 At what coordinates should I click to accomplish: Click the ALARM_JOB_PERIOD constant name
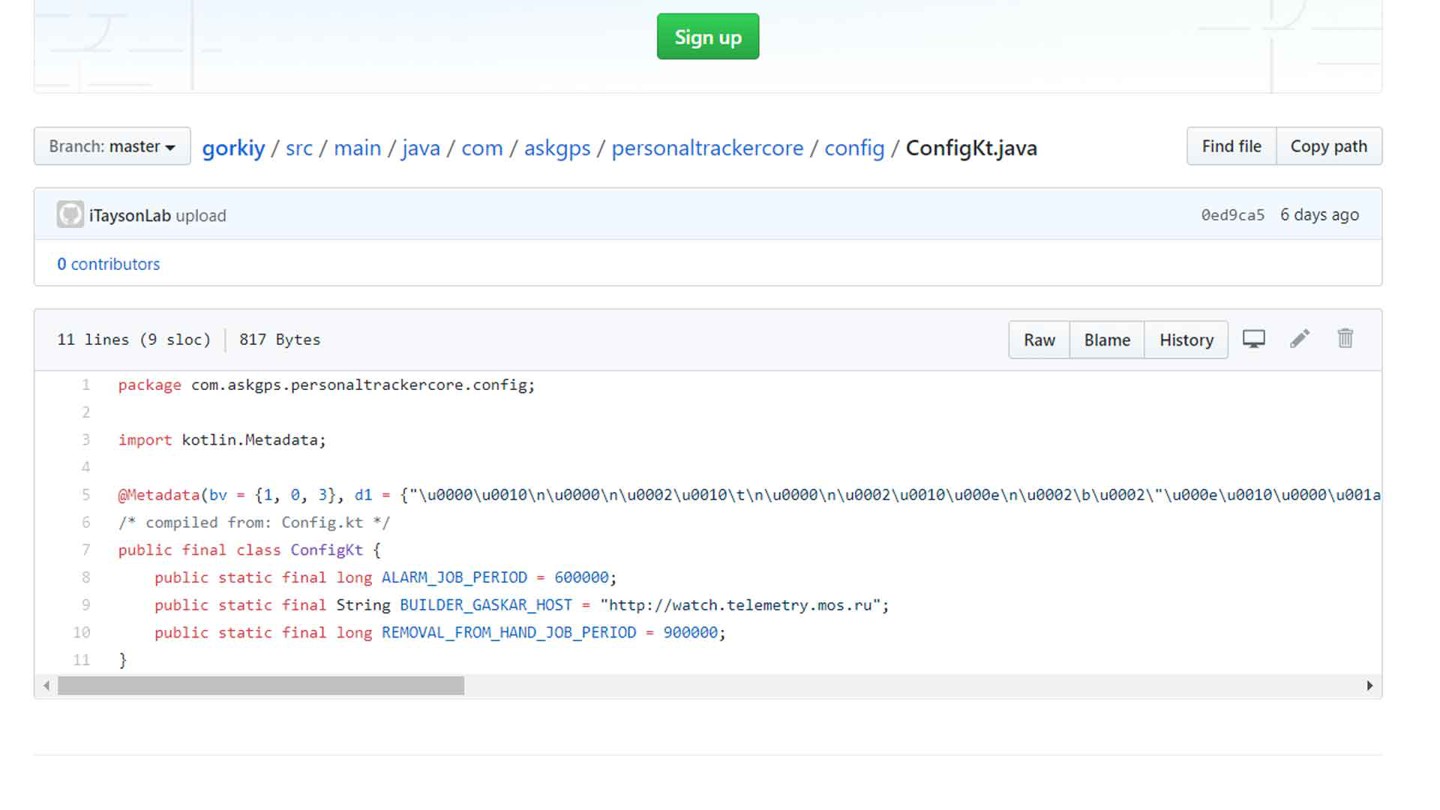[x=454, y=578]
